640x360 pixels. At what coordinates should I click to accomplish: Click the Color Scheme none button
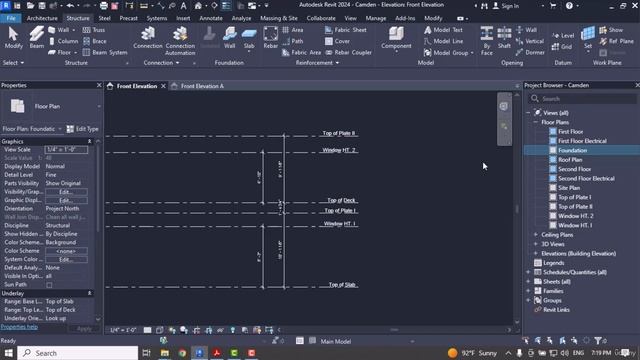click(66, 251)
